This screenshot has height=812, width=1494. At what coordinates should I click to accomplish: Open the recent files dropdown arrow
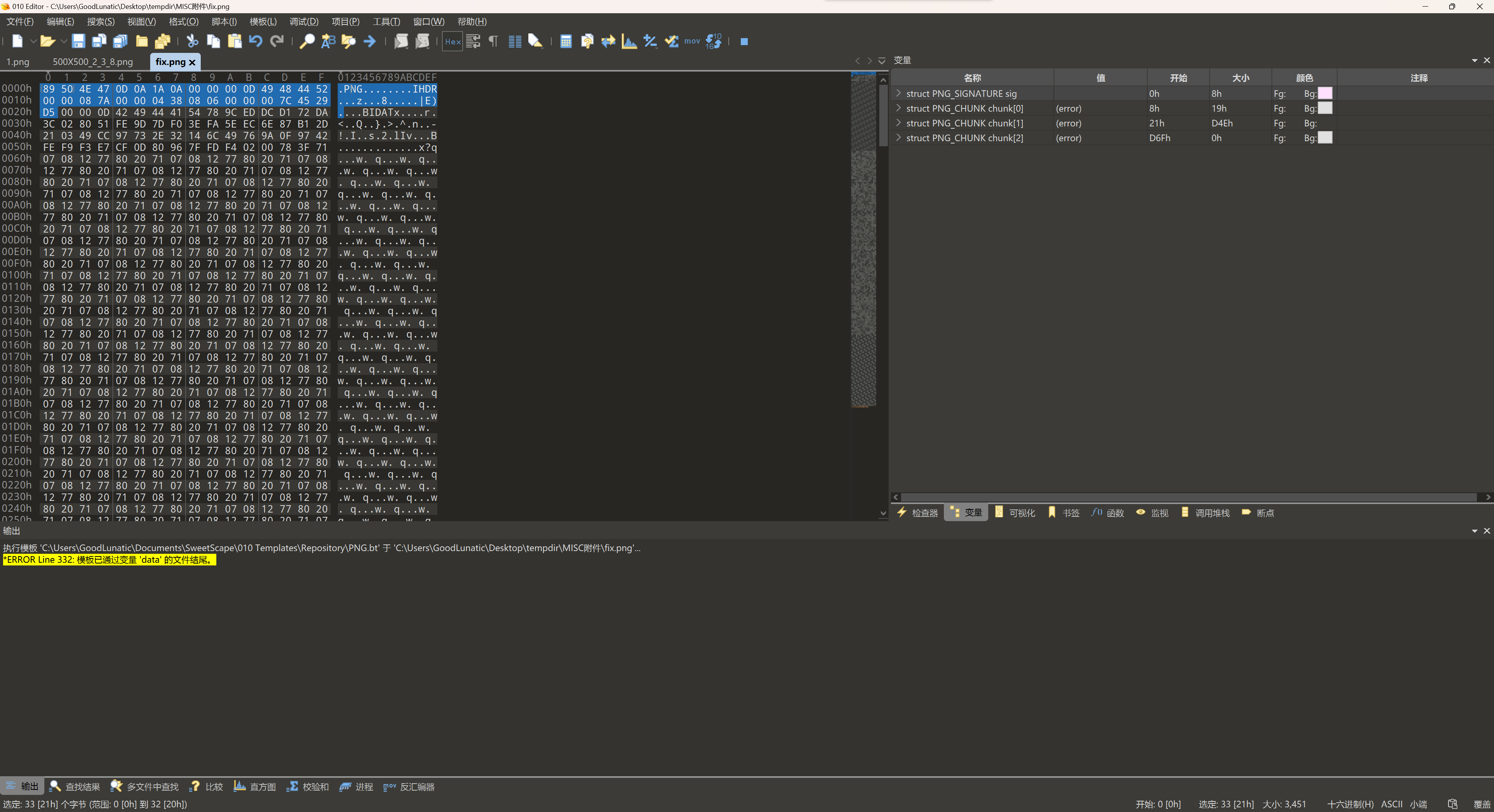[63, 41]
